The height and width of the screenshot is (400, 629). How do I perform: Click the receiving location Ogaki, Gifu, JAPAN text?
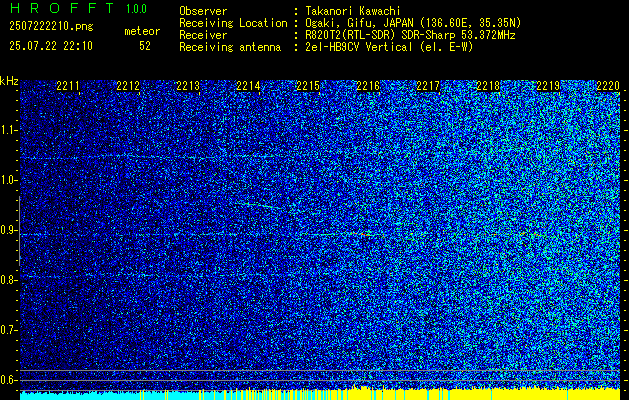pyautogui.click(x=413, y=23)
